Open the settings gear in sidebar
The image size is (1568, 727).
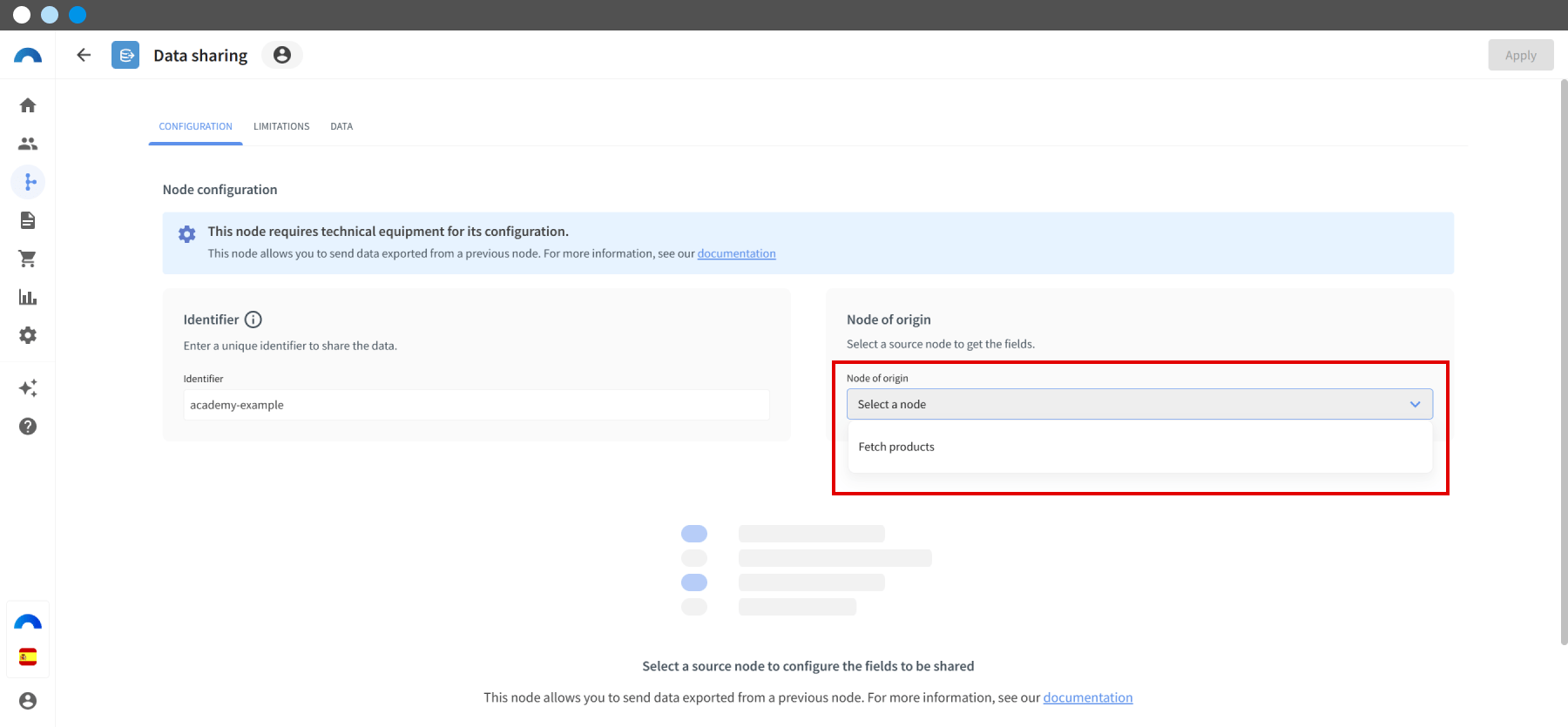click(x=28, y=335)
